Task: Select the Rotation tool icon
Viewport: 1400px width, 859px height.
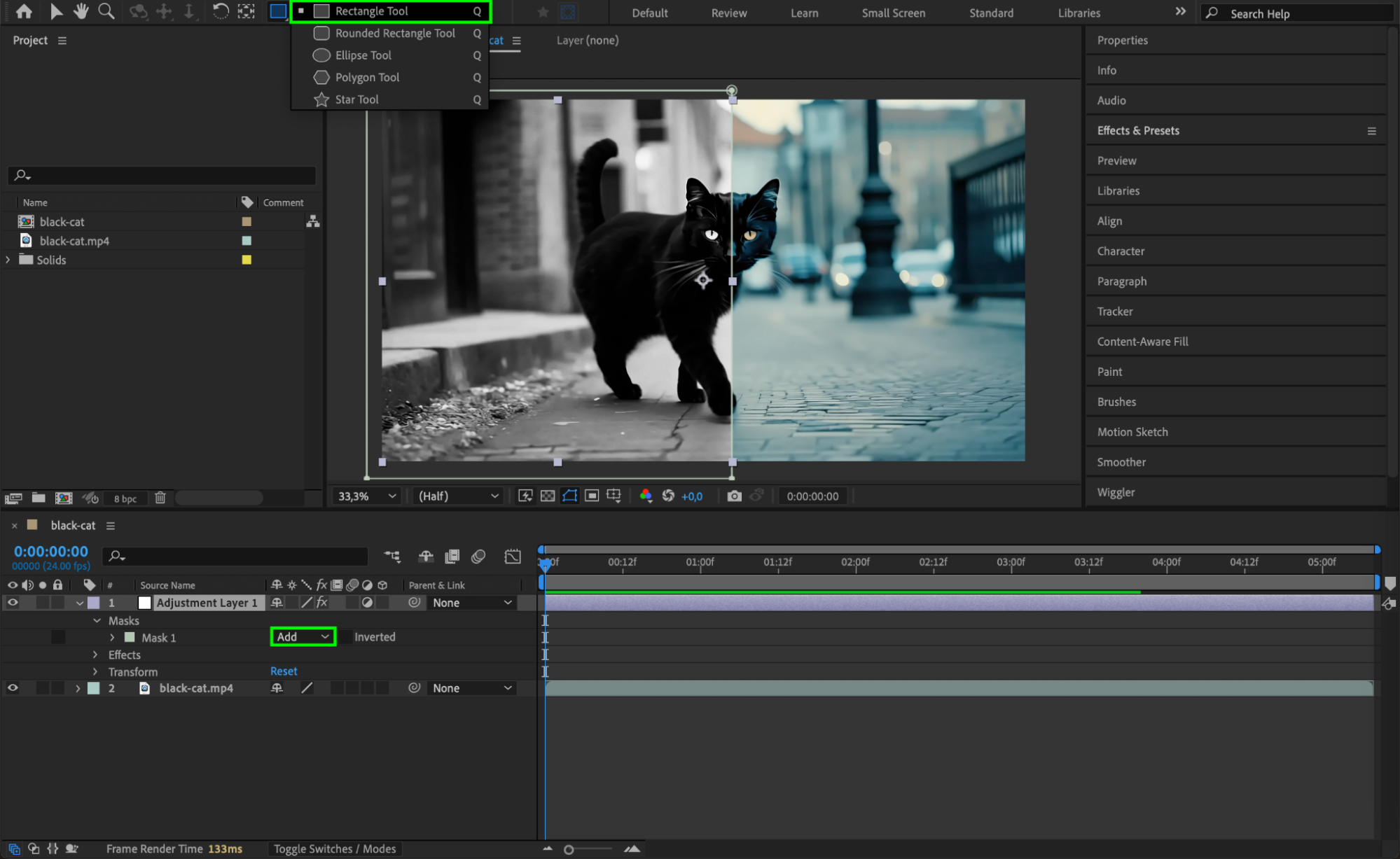Action: pos(220,11)
